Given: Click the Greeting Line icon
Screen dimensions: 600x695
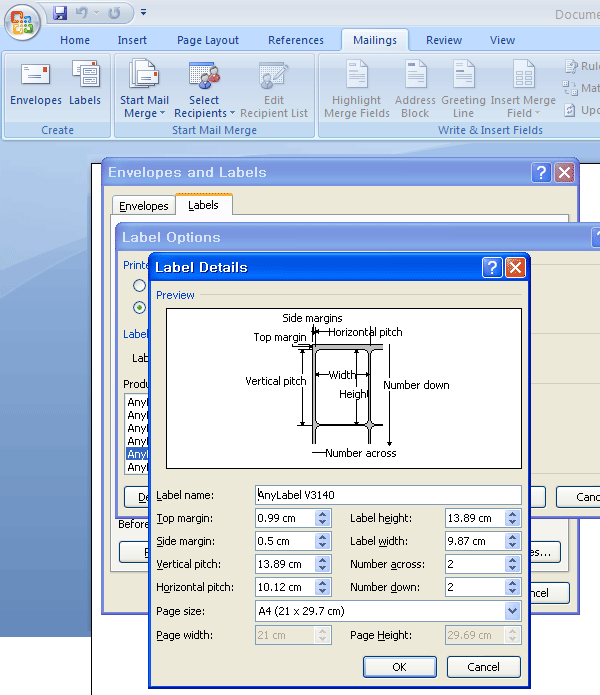Looking at the screenshot, I should click(464, 74).
